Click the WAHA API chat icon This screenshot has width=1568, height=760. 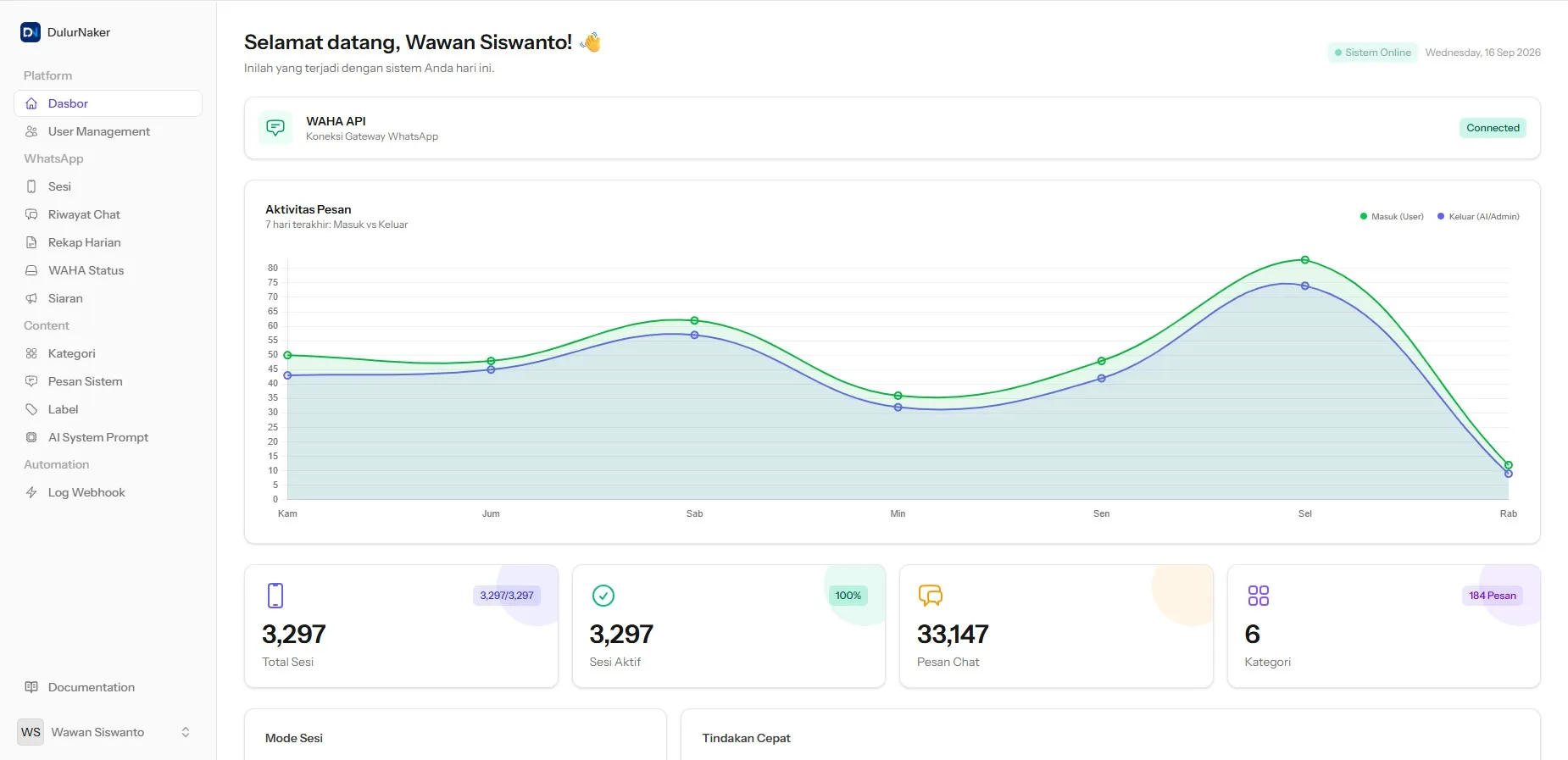(275, 128)
